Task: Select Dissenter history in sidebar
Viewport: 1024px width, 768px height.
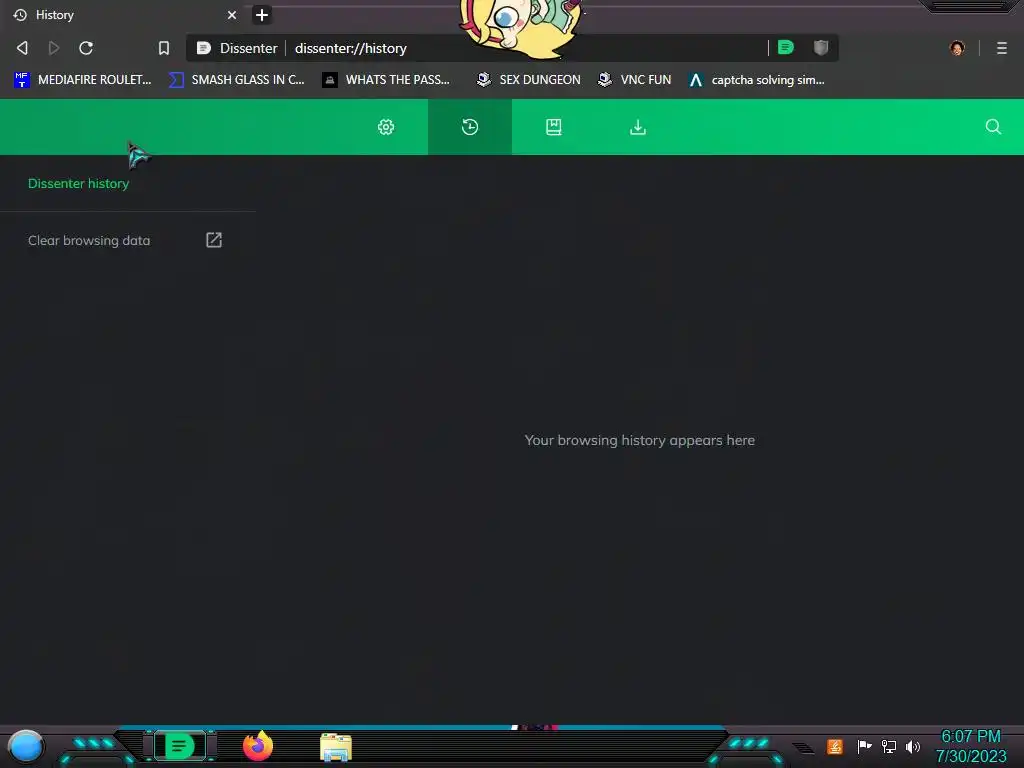Action: click(x=78, y=184)
